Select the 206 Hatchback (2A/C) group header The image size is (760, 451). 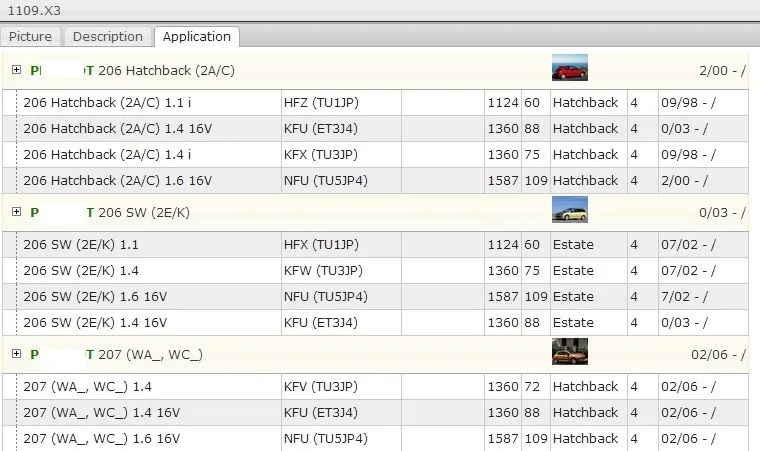[x=376, y=71]
